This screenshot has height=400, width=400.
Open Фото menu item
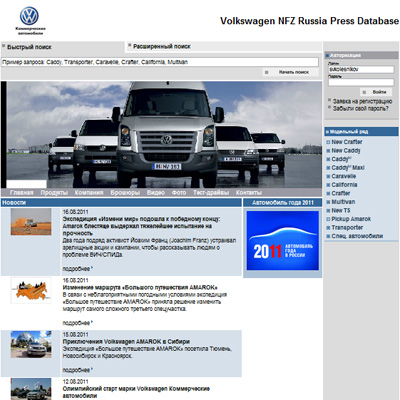click(x=179, y=193)
